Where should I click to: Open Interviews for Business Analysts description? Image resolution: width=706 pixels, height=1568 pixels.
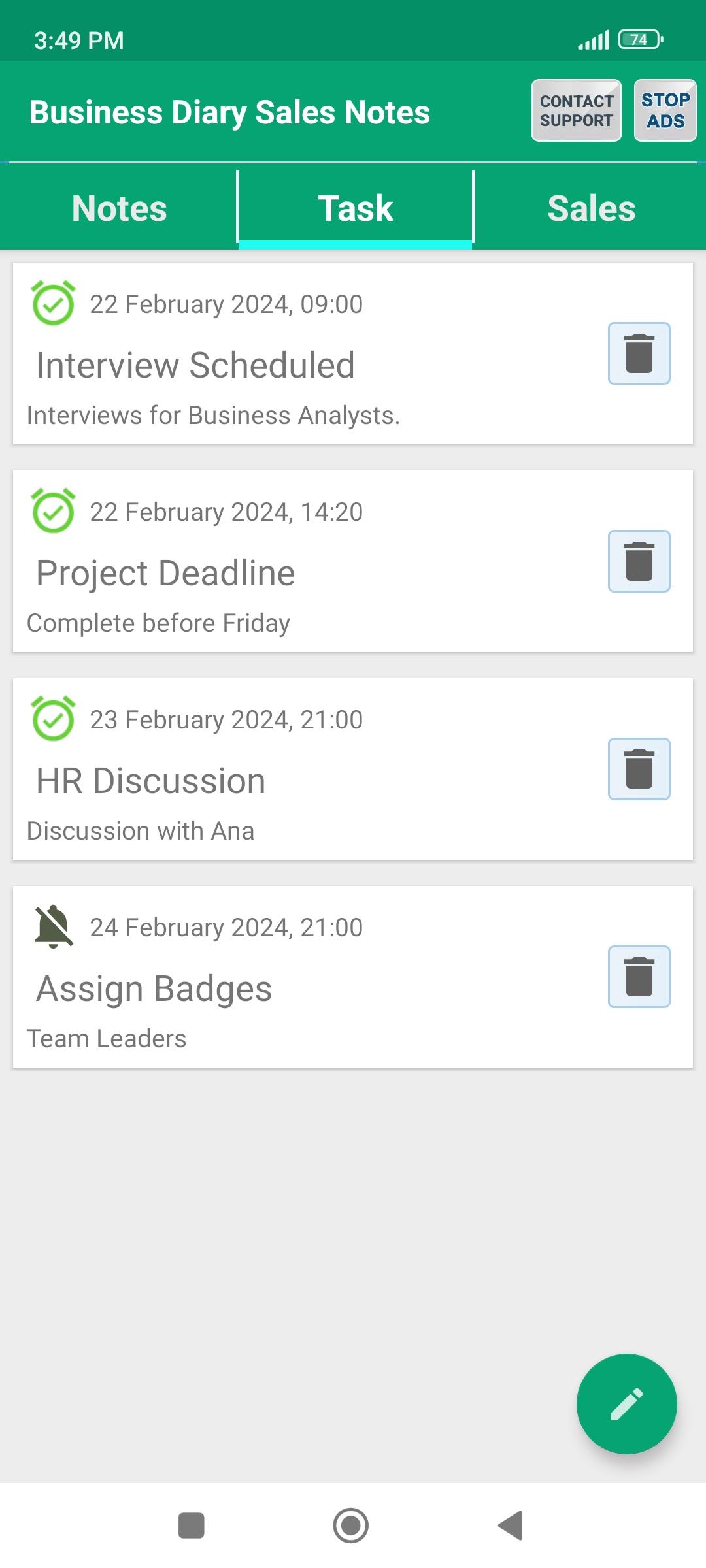[213, 416]
